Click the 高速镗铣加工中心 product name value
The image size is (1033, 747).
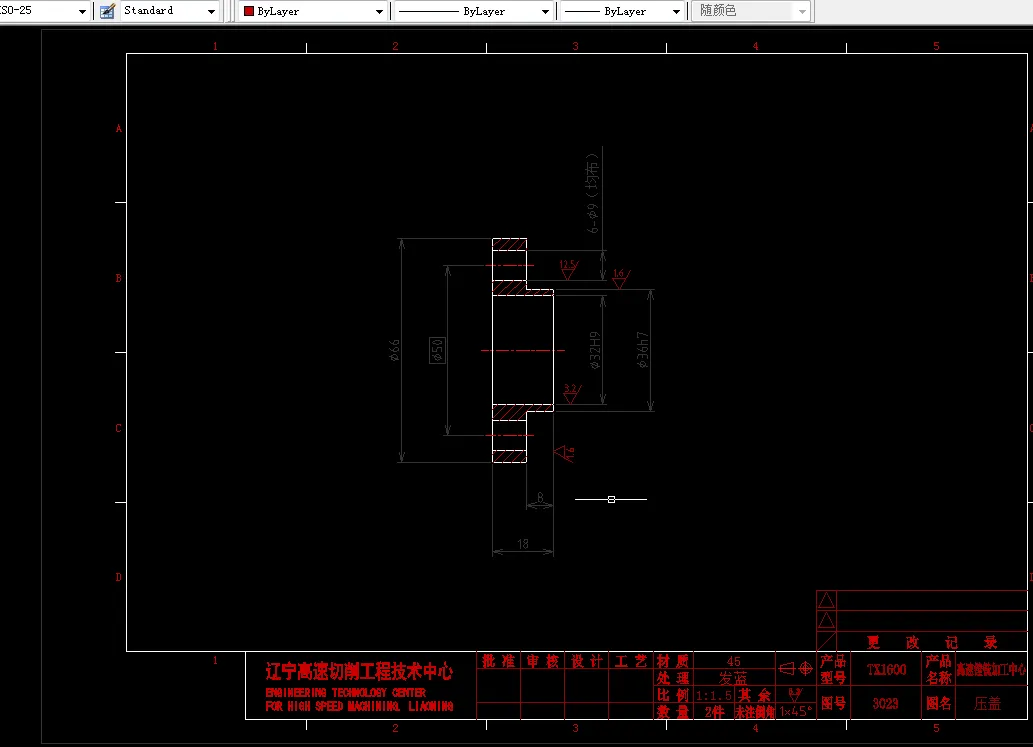991,670
